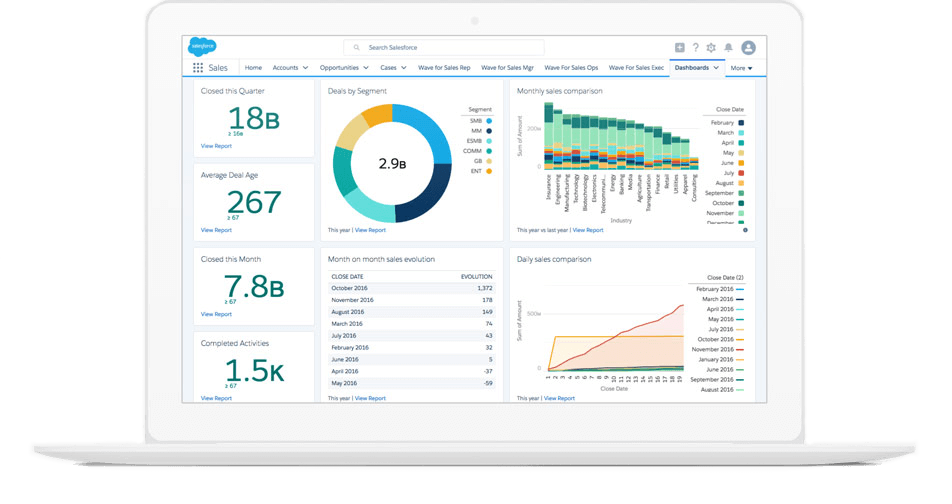The height and width of the screenshot is (504, 952).
Task: Open the More navigation dropdown
Action: tap(741, 68)
